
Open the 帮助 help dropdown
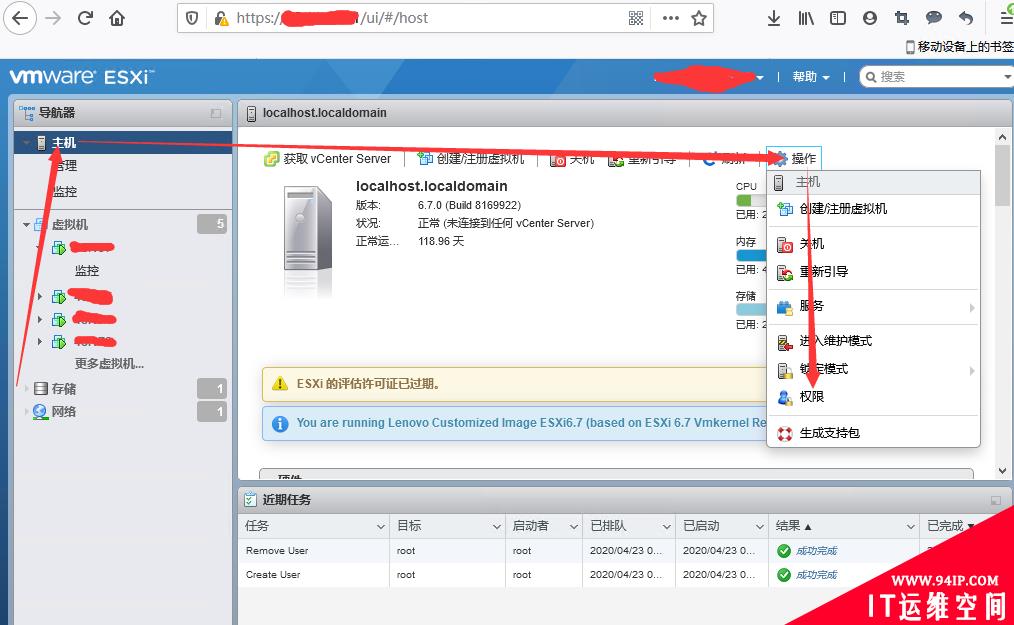(x=811, y=77)
